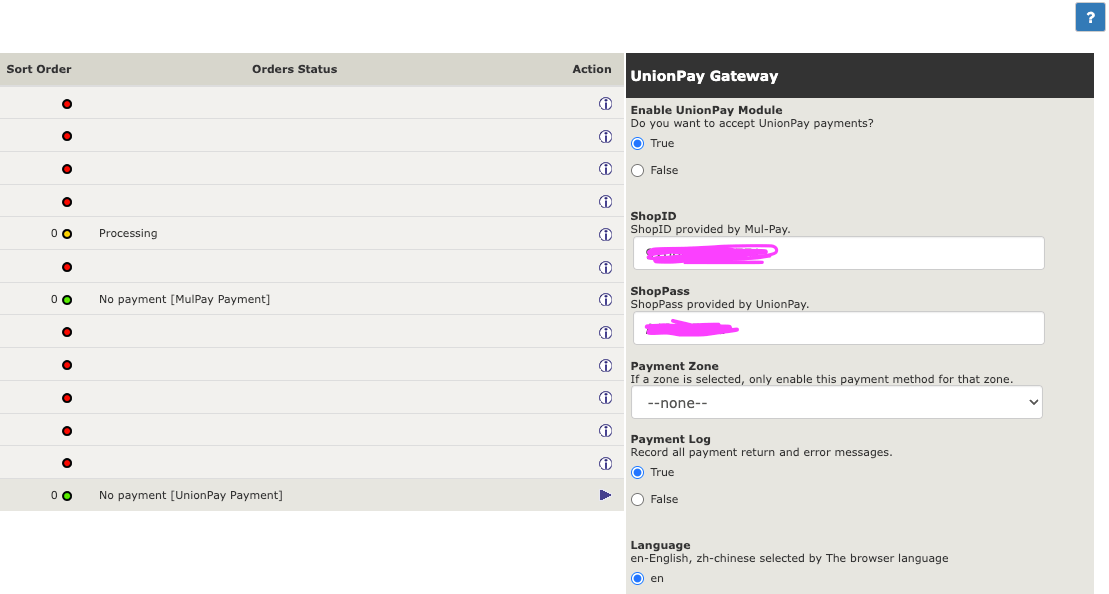
Task: Click info icon in row directly above Processing
Action: pos(605,202)
